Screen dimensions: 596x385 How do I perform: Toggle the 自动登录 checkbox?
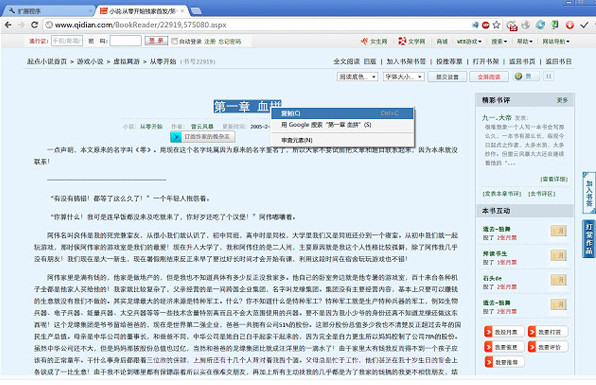(x=174, y=41)
